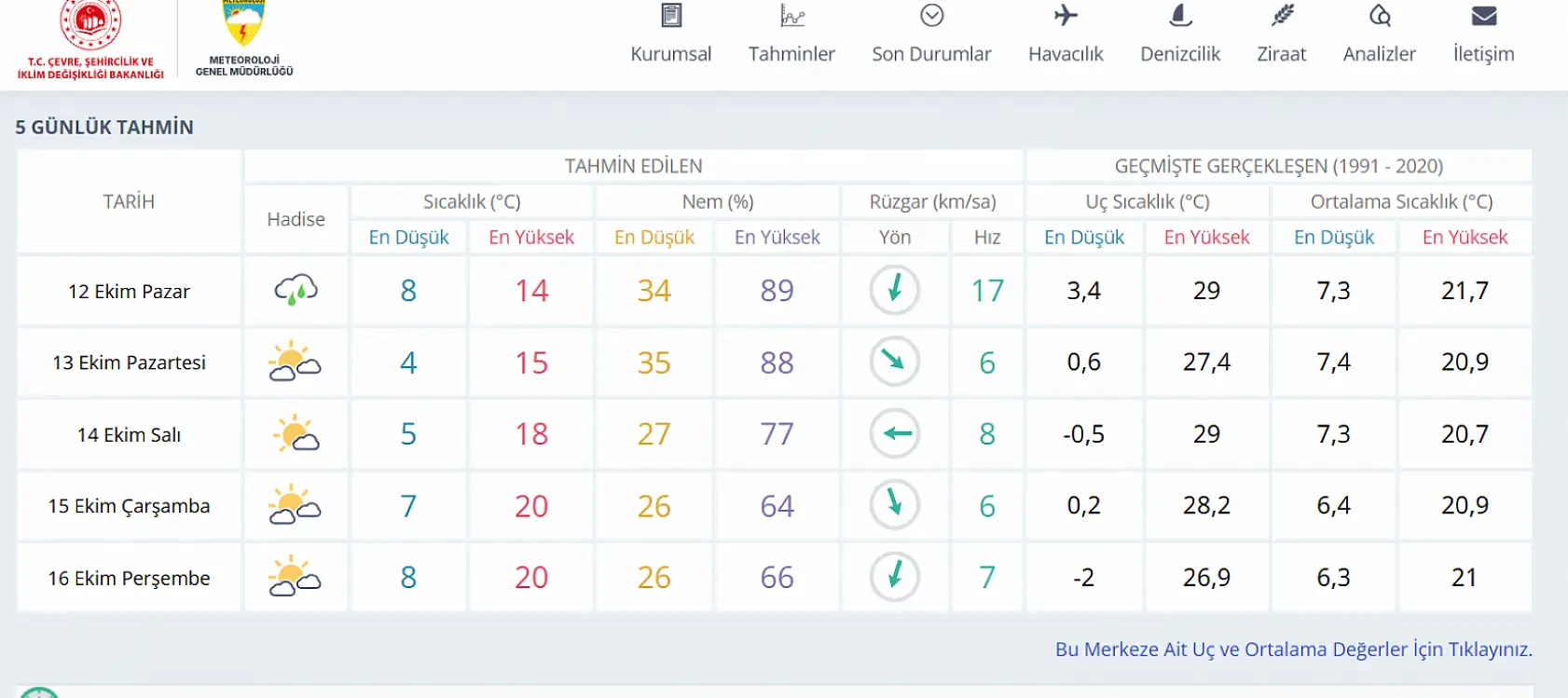Click the 5 GÜNLÜK TAHMİN heading

pos(104,127)
